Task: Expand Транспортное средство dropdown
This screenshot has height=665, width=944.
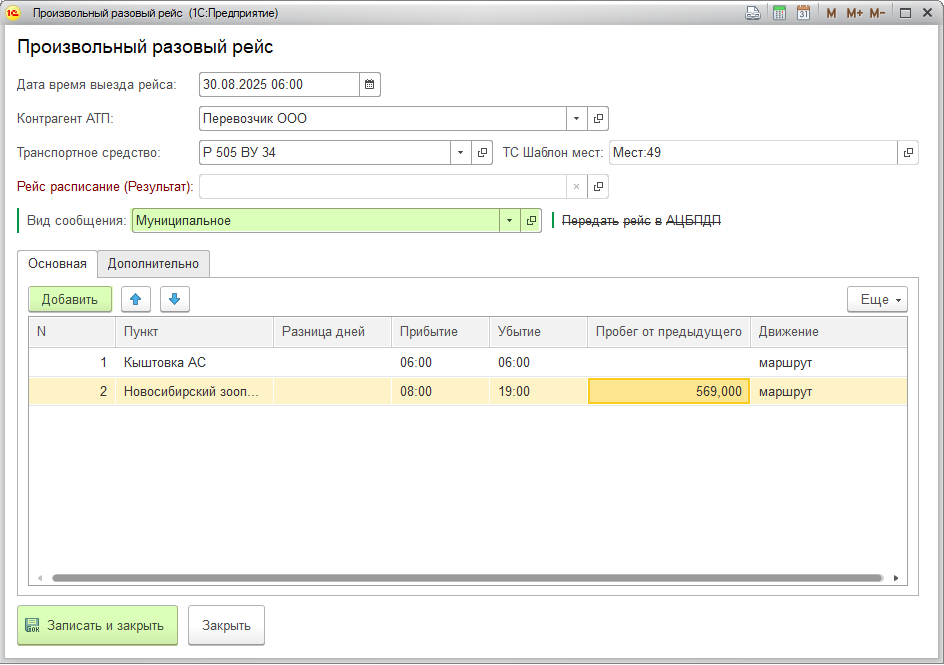Action: point(460,153)
